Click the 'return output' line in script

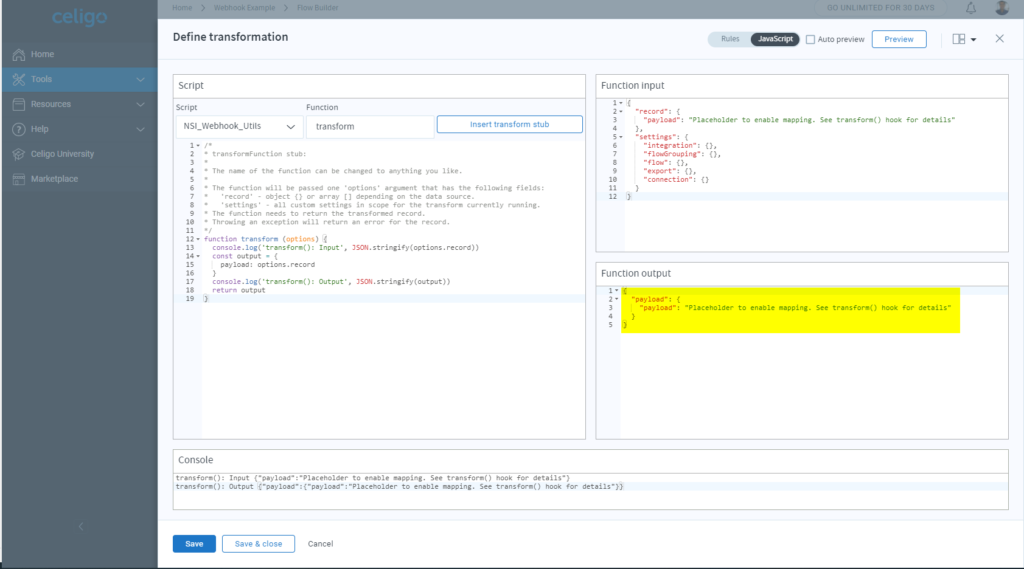pos(238,290)
